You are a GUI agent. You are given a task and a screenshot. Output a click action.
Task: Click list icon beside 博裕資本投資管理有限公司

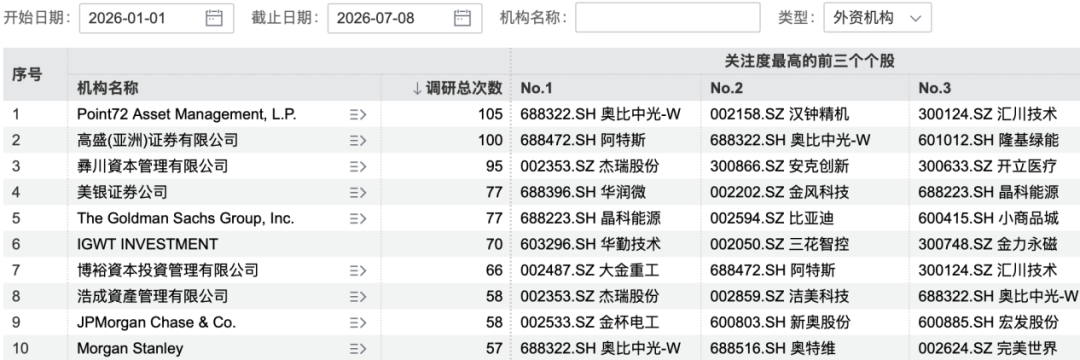pos(357,270)
